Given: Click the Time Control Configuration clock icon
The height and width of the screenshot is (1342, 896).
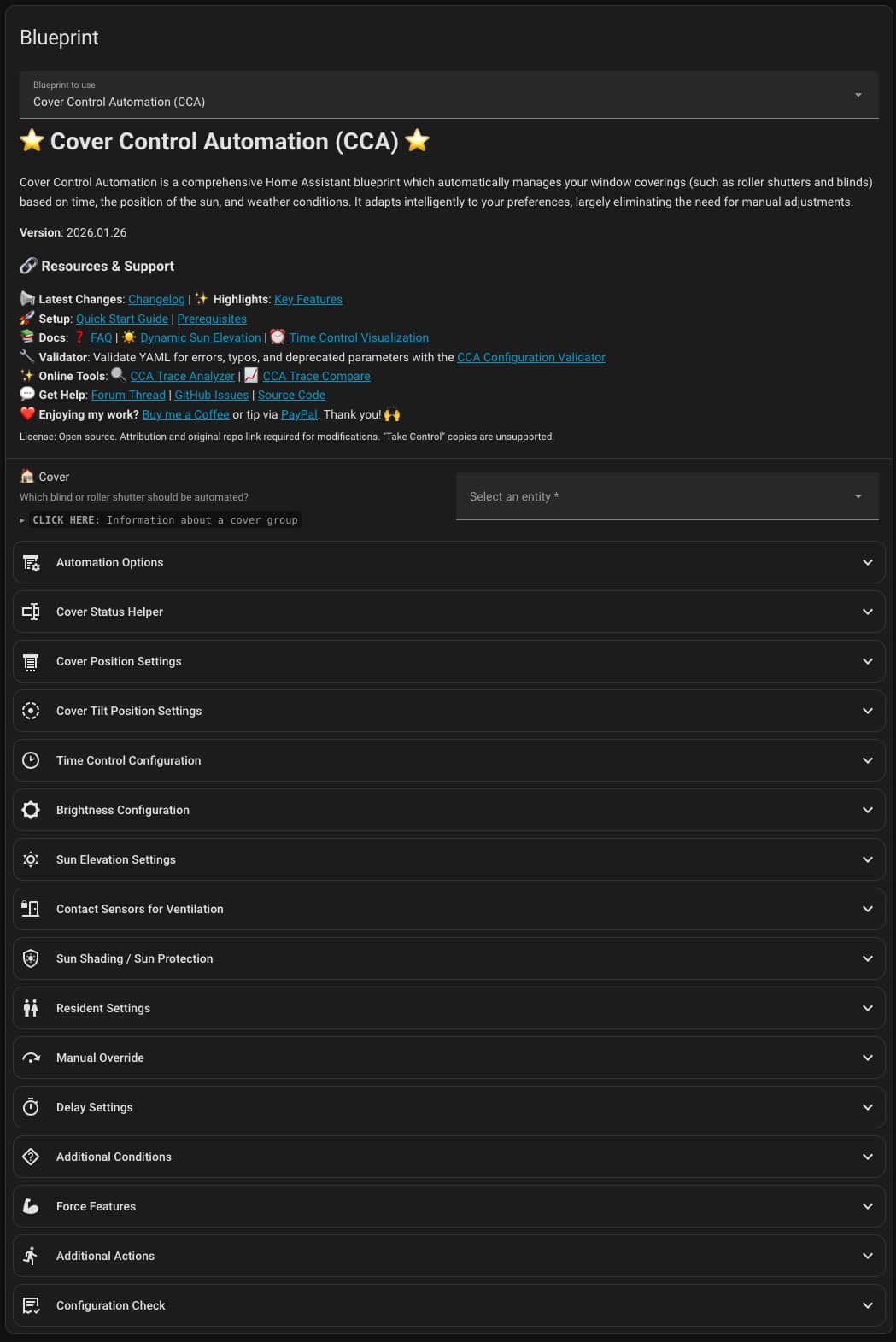Looking at the screenshot, I should point(31,761).
